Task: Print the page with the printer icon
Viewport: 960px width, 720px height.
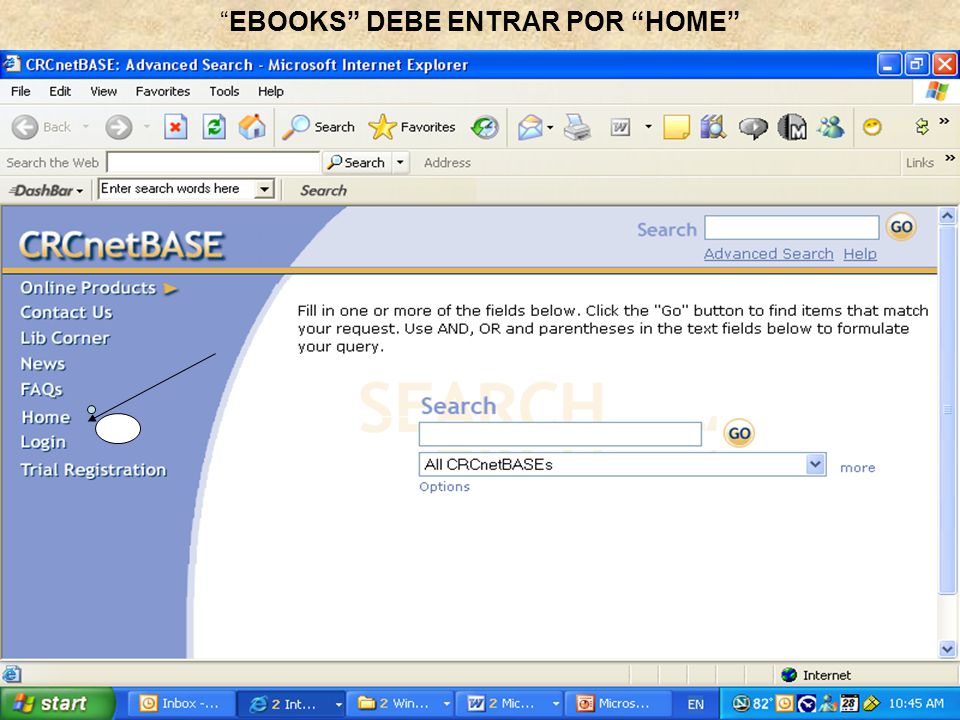Action: (577, 127)
